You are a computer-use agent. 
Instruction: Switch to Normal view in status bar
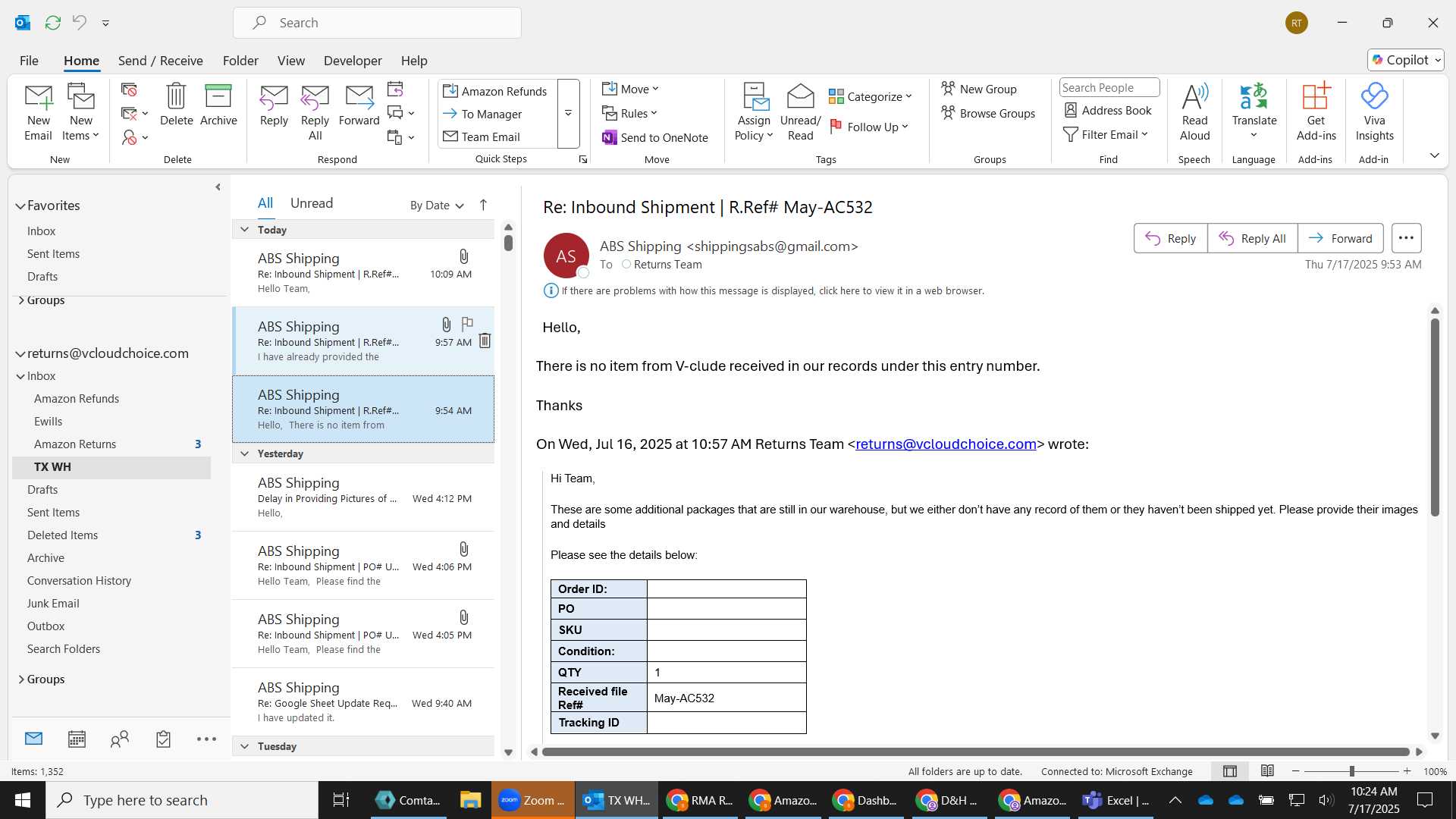pos(1230,771)
